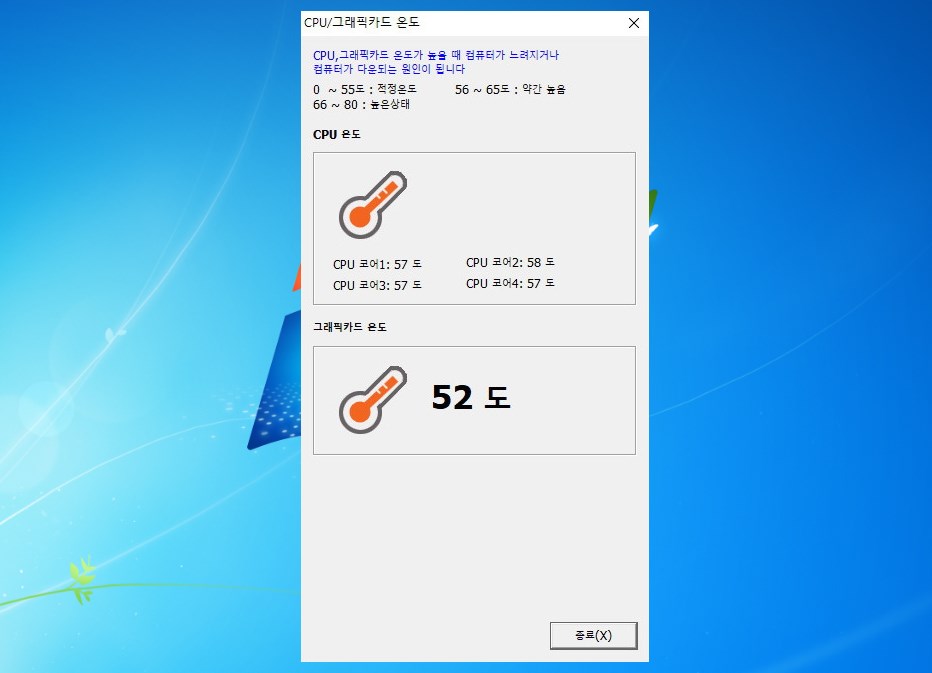Image resolution: width=932 pixels, height=673 pixels.
Task: Click the graphics card thermometer icon
Action: (373, 400)
